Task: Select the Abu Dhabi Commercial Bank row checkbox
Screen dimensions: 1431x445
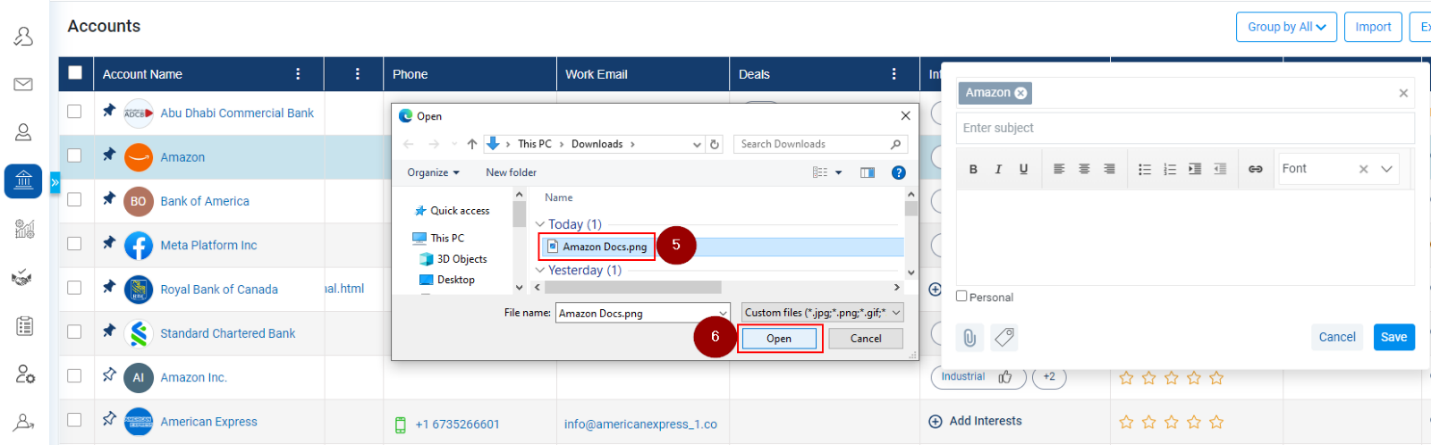Action: (x=75, y=112)
